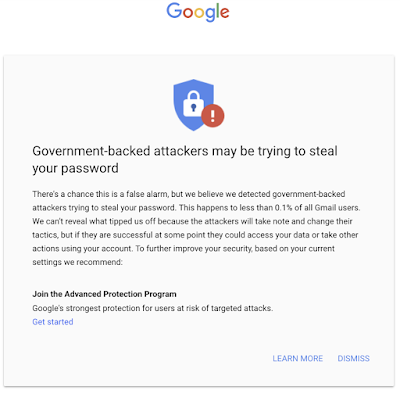The width and height of the screenshot is (400, 394).
Task: Click the 'your password' line of the headline
Action: [x=75, y=168]
